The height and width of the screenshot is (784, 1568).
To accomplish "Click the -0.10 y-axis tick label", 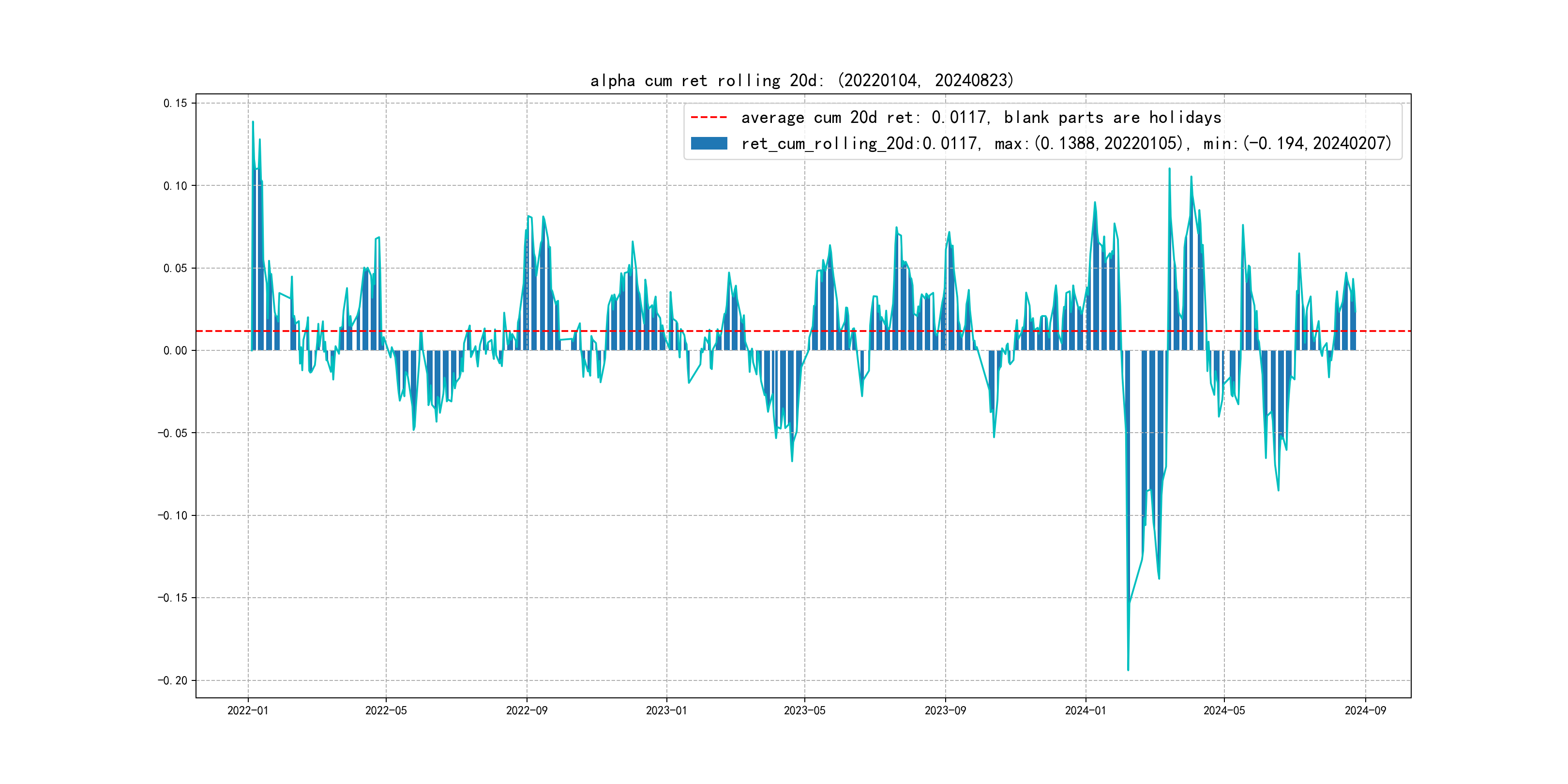I will pos(173,515).
